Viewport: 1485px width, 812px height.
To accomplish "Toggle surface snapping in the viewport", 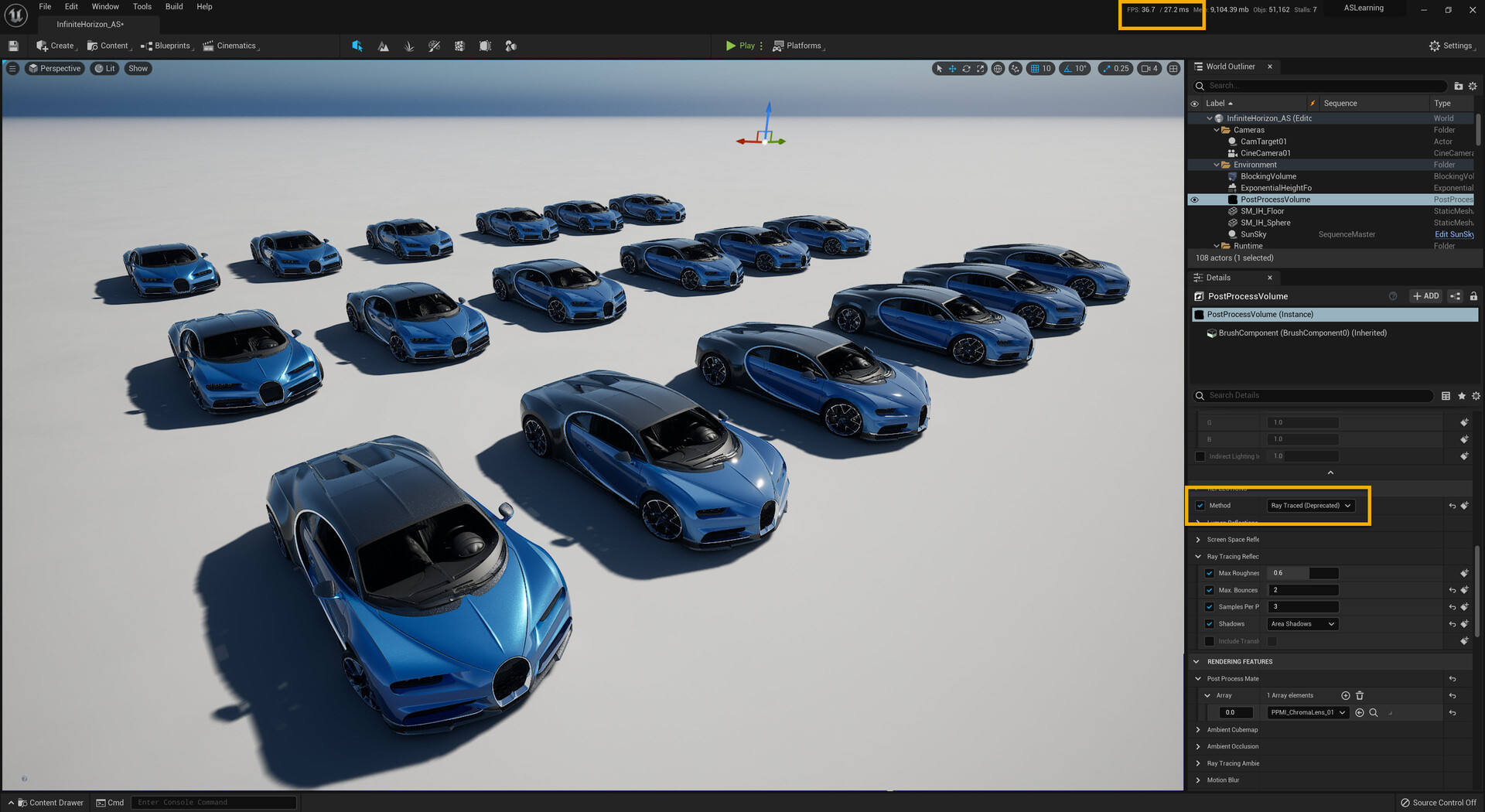I will pos(1015,69).
